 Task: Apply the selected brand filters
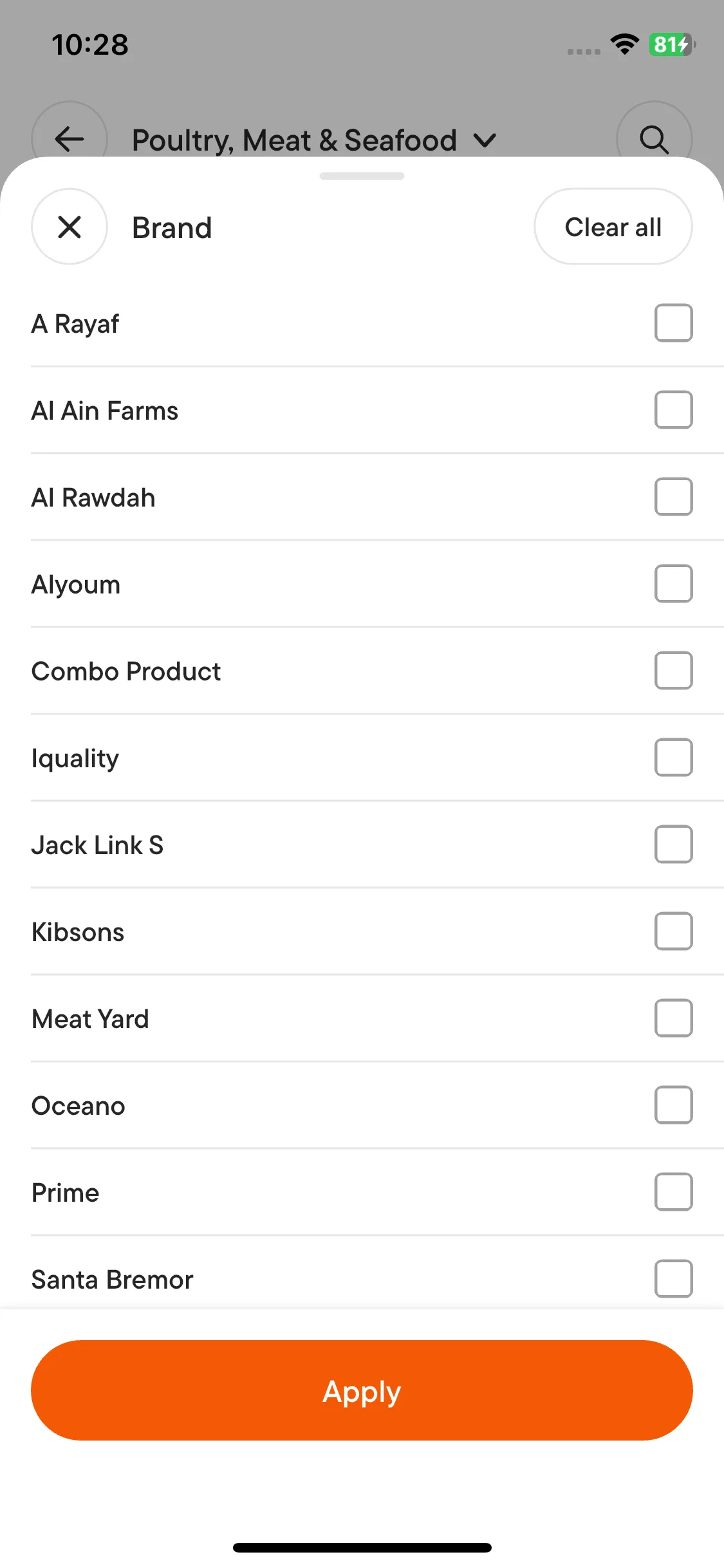coord(362,1390)
